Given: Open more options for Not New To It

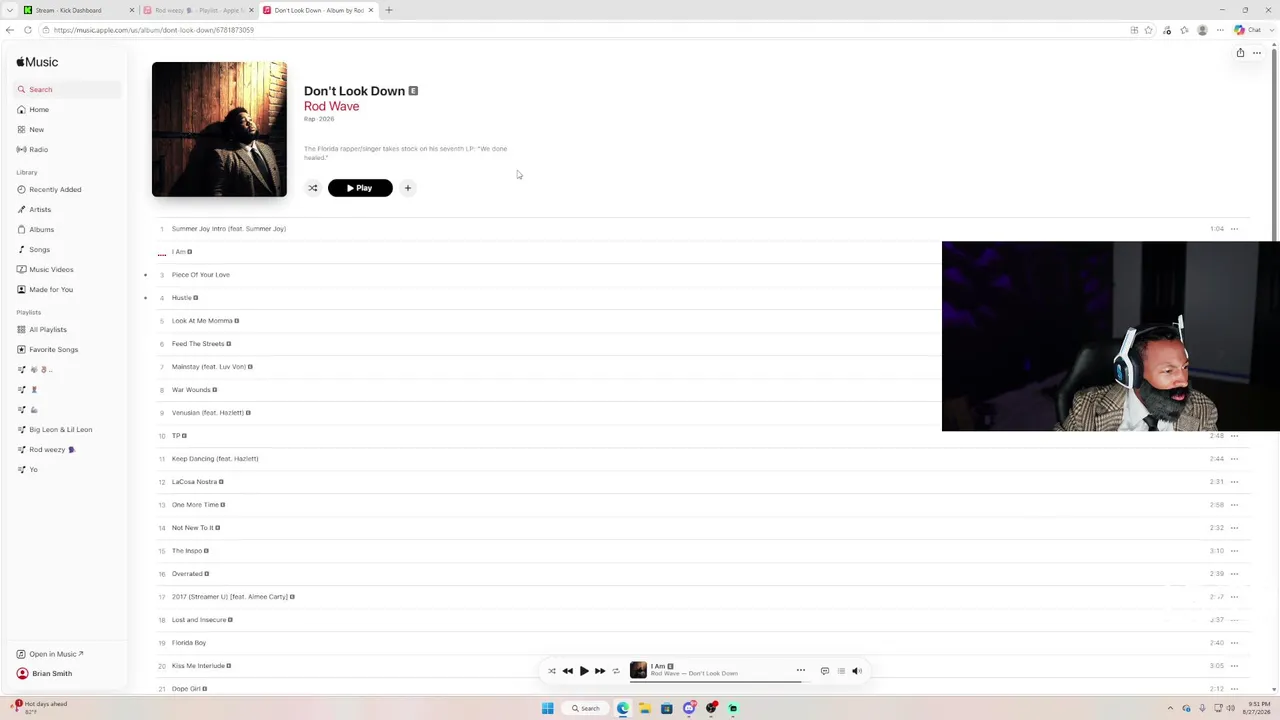Looking at the screenshot, I should click(x=1234, y=528).
